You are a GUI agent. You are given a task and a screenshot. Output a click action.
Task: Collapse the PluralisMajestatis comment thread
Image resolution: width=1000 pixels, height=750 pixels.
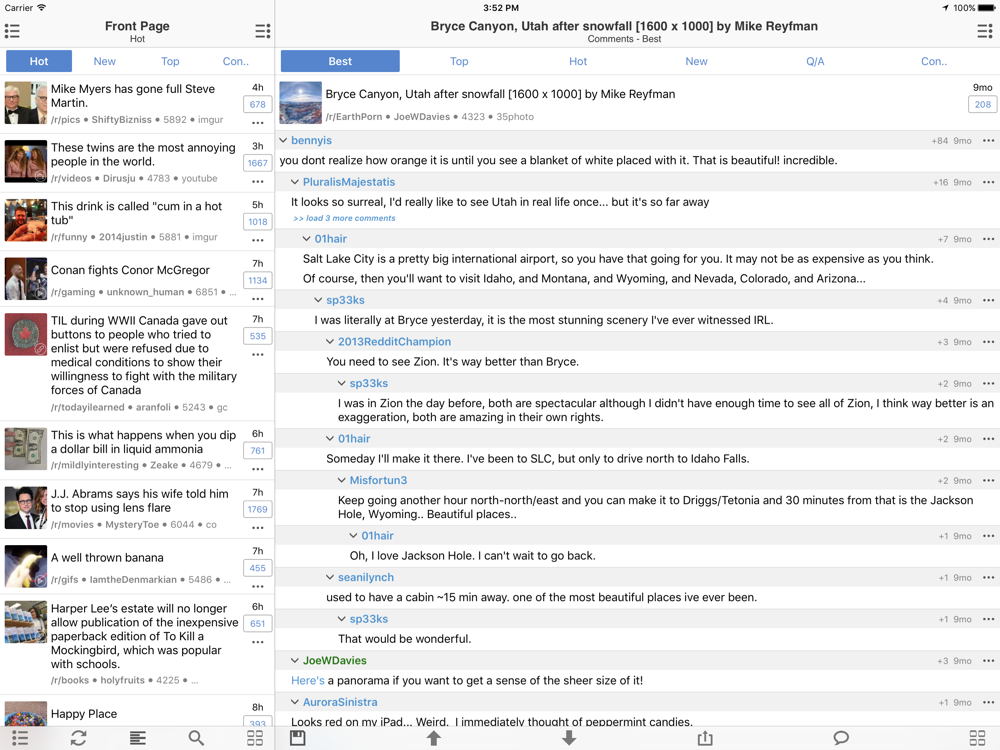pyautogui.click(x=295, y=182)
